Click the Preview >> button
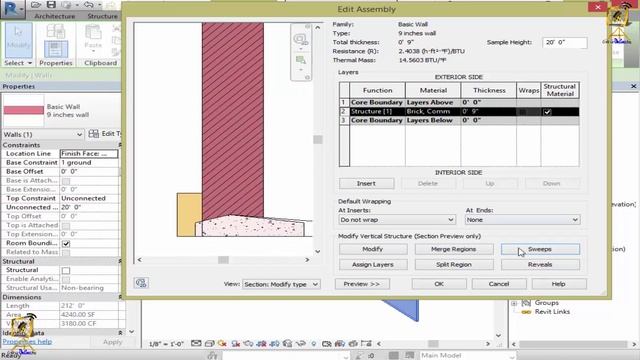This screenshot has width=640, height=360. 362,284
